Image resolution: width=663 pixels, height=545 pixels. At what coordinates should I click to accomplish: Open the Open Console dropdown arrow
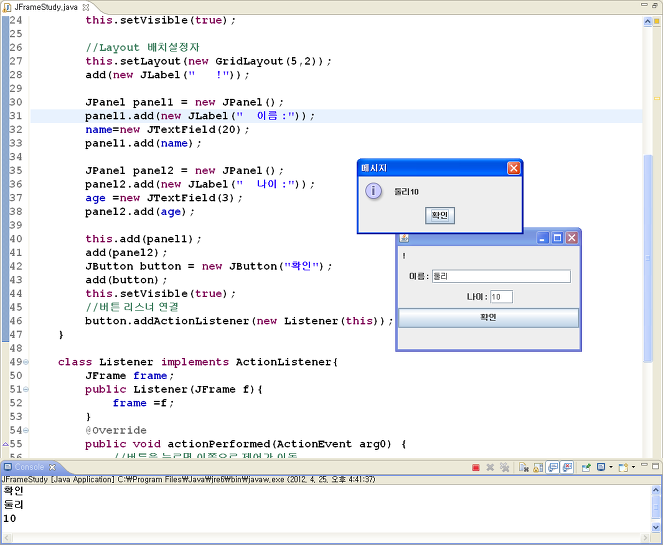pyautogui.click(x=633, y=467)
